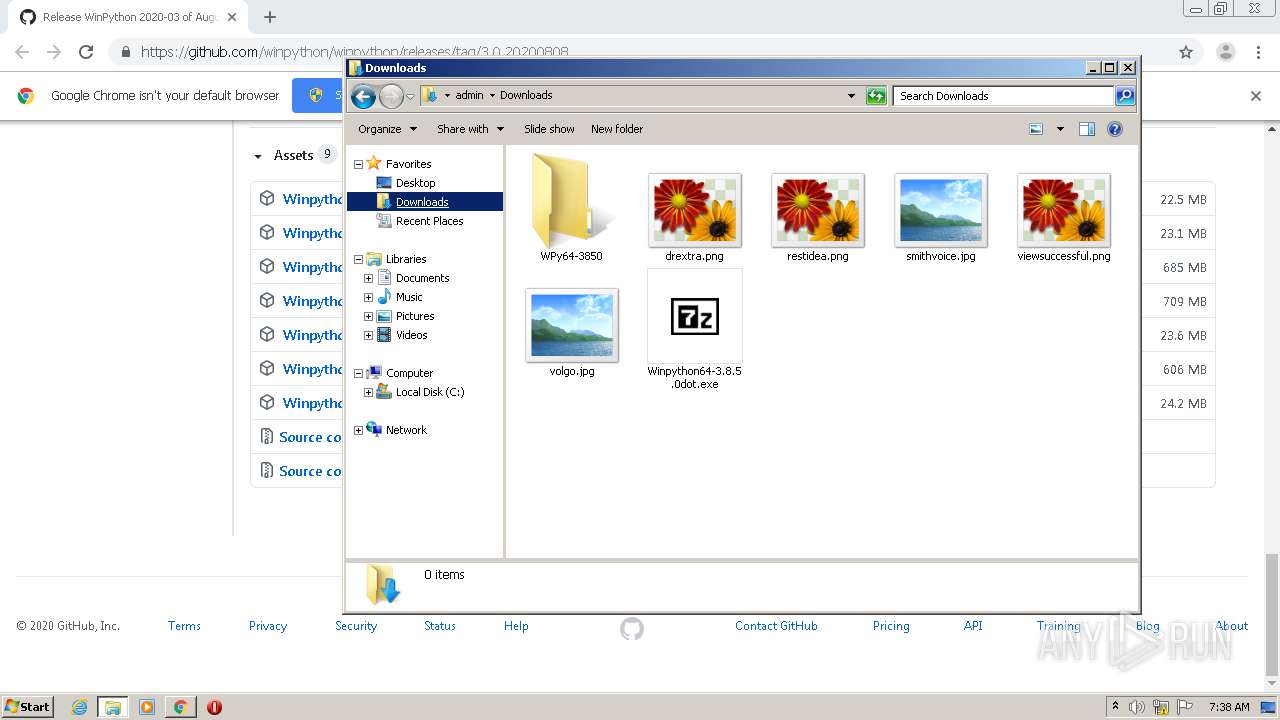Select the volgo.jpg thumbnail
Image resolution: width=1280 pixels, height=720 pixels.
point(571,325)
